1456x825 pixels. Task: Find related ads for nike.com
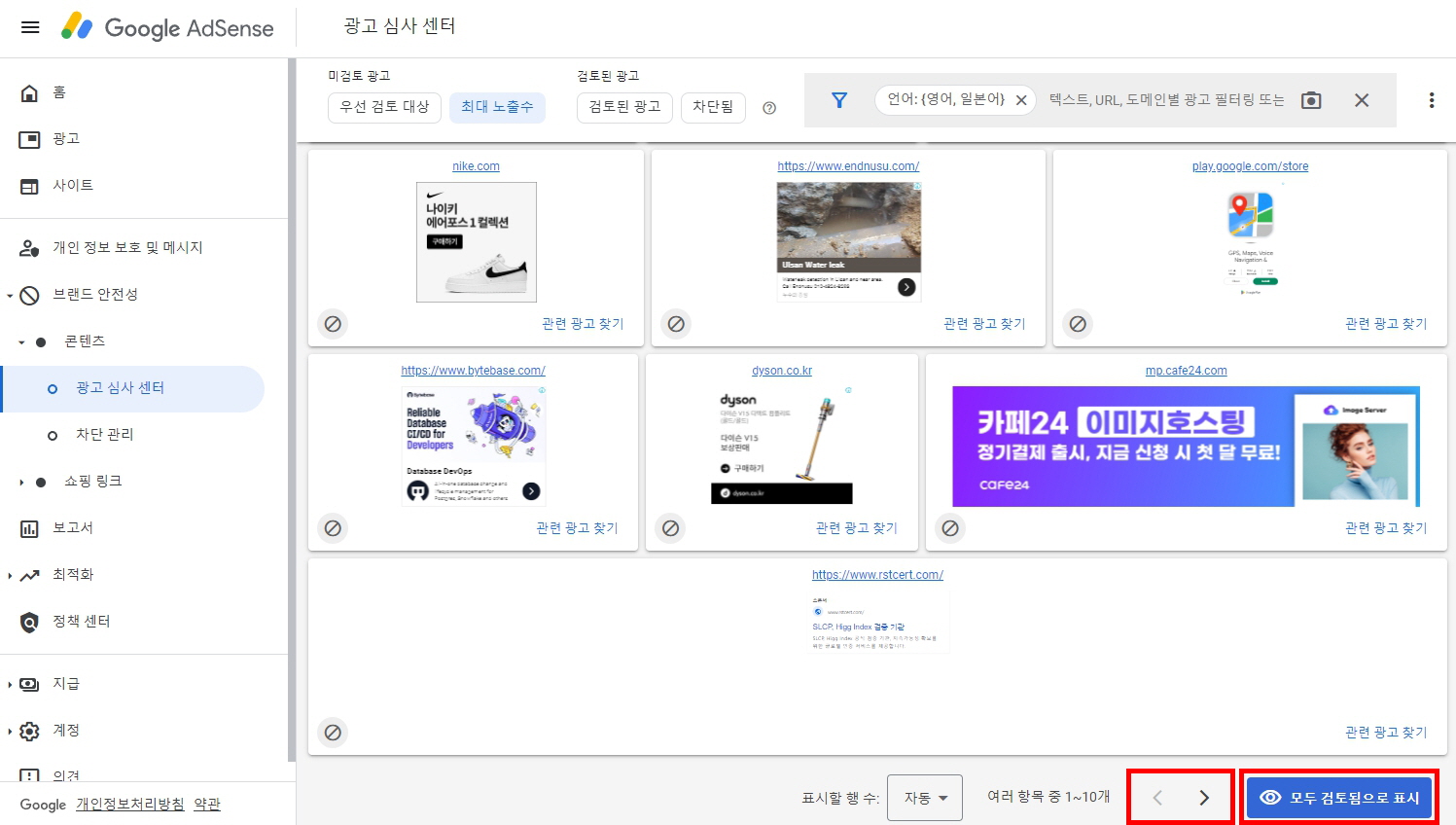[x=583, y=324]
